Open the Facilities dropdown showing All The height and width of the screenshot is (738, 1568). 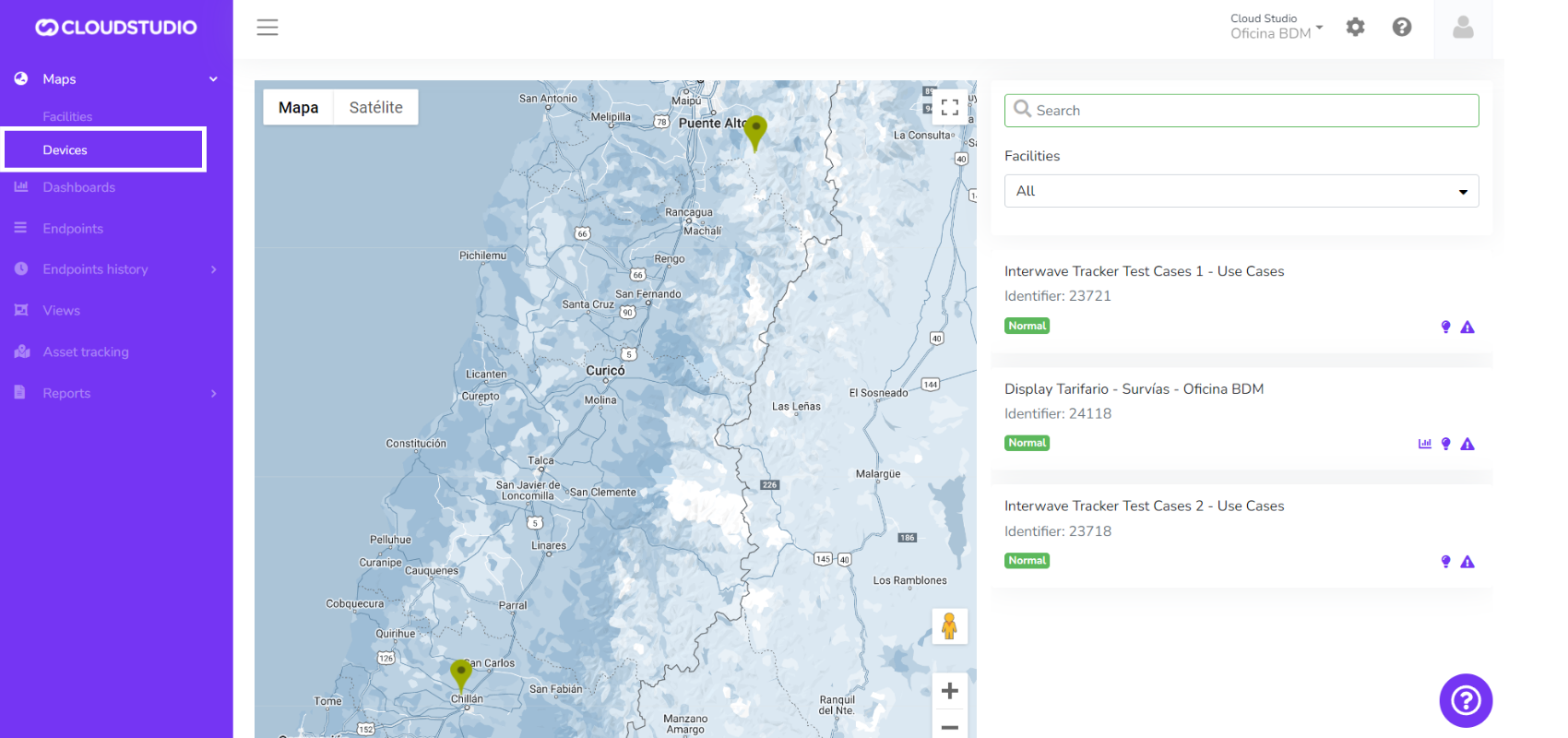pos(1241,191)
